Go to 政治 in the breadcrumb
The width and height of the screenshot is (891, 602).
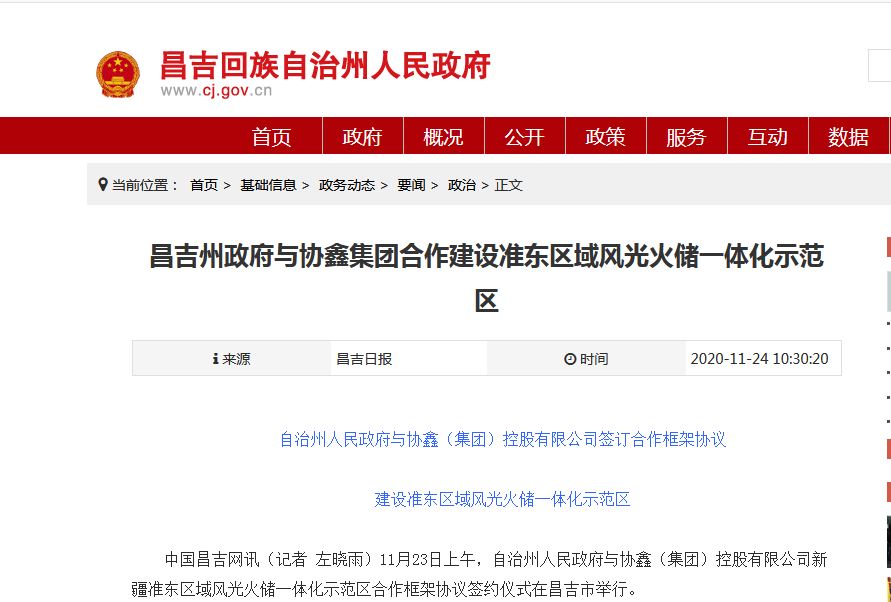461,185
